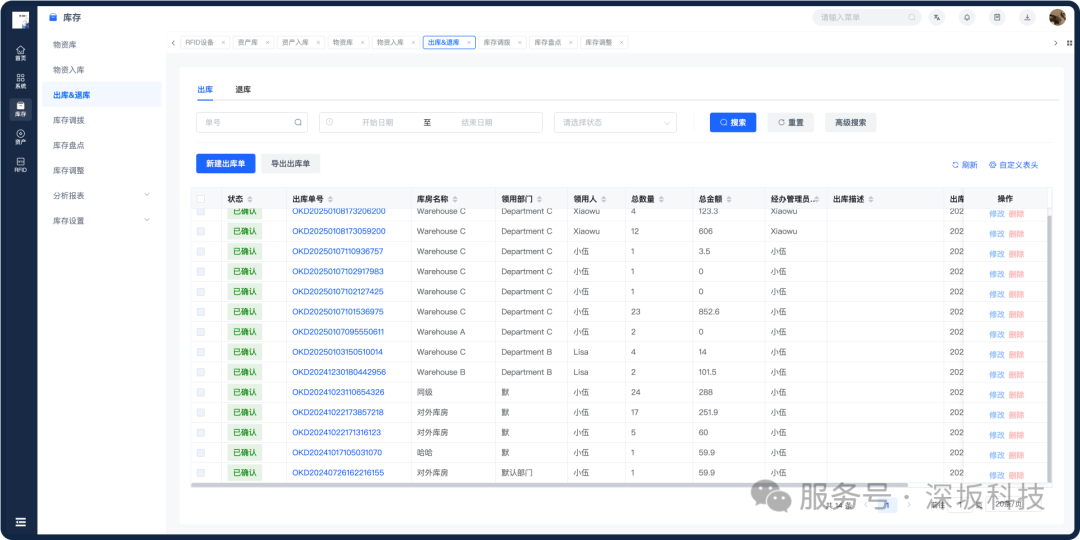The width and height of the screenshot is (1080, 540).
Task: Open the 资产 assets module icon
Action: 21,137
